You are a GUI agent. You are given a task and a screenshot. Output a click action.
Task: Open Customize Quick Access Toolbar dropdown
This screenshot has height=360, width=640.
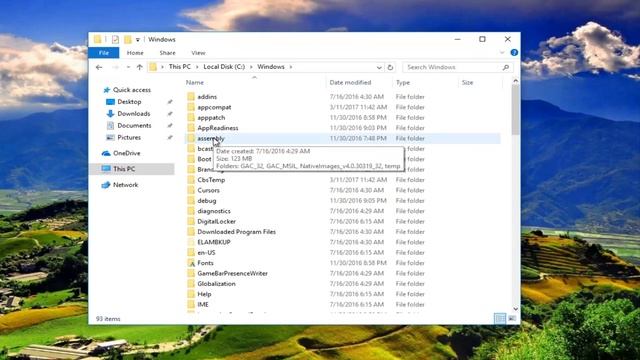tap(138, 40)
